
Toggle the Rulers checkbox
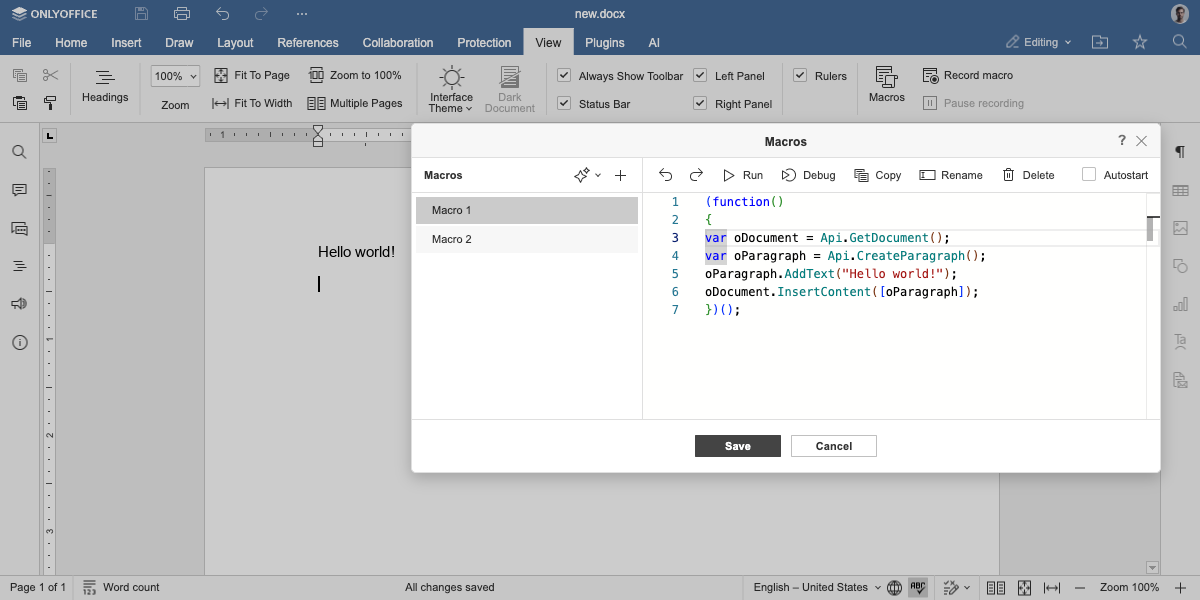[800, 75]
